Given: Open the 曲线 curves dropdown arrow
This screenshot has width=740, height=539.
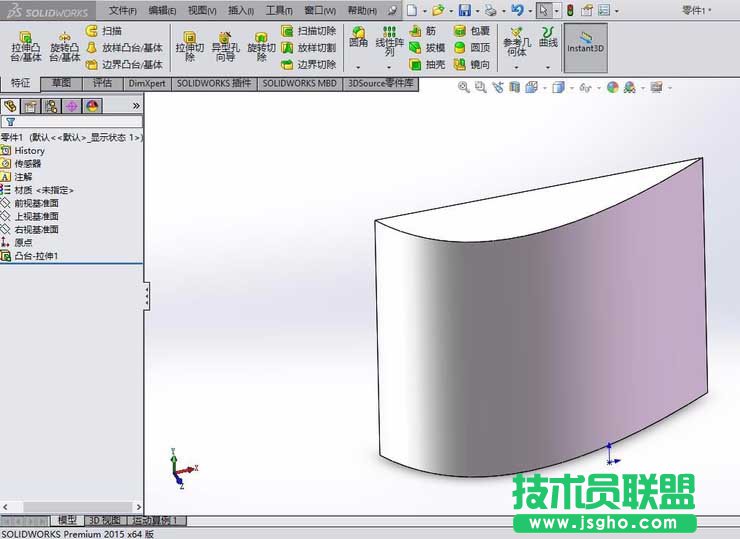Looking at the screenshot, I should tap(548, 67).
